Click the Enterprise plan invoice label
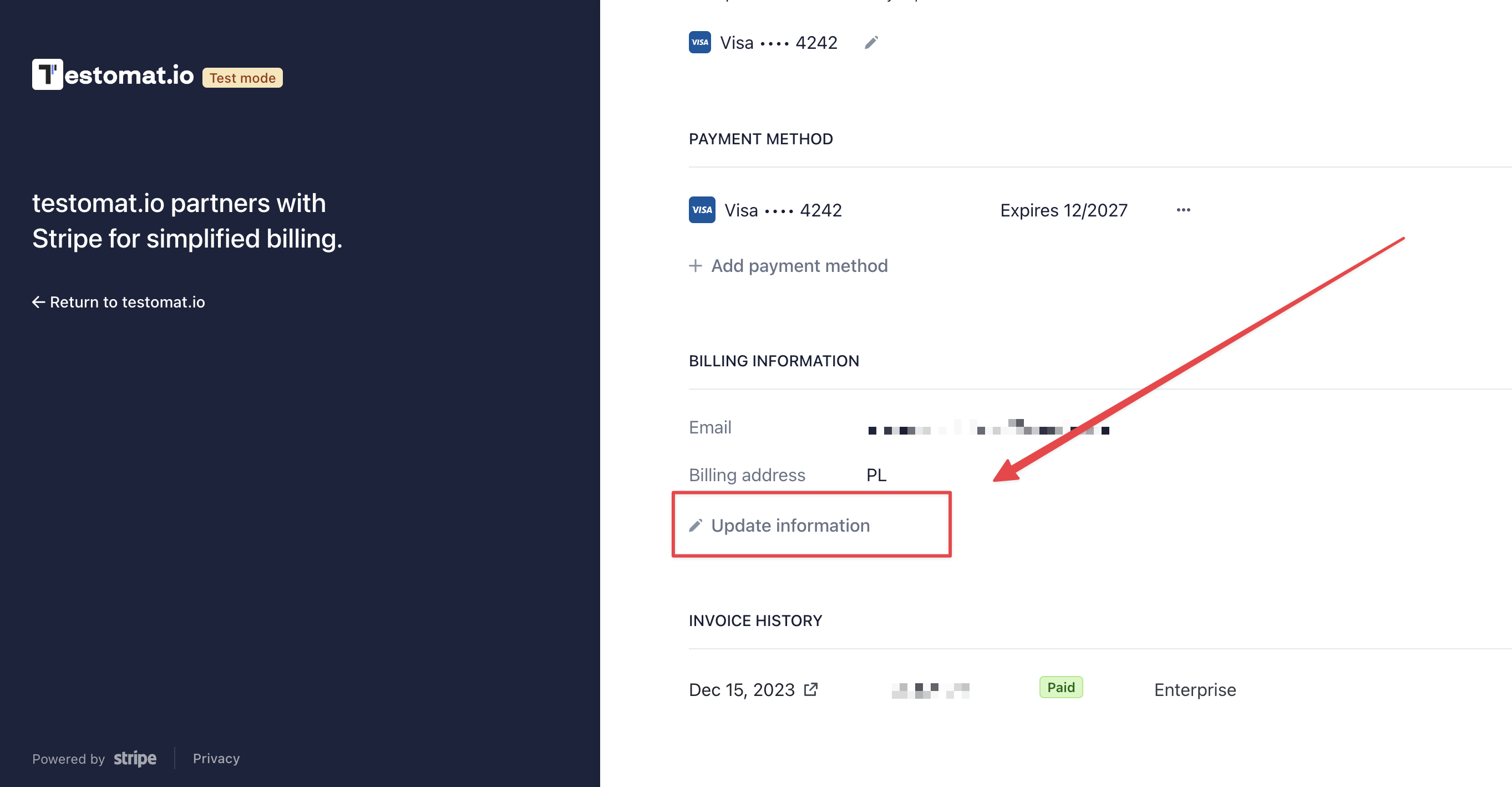Screen dimensions: 1512x787 click(1194, 689)
